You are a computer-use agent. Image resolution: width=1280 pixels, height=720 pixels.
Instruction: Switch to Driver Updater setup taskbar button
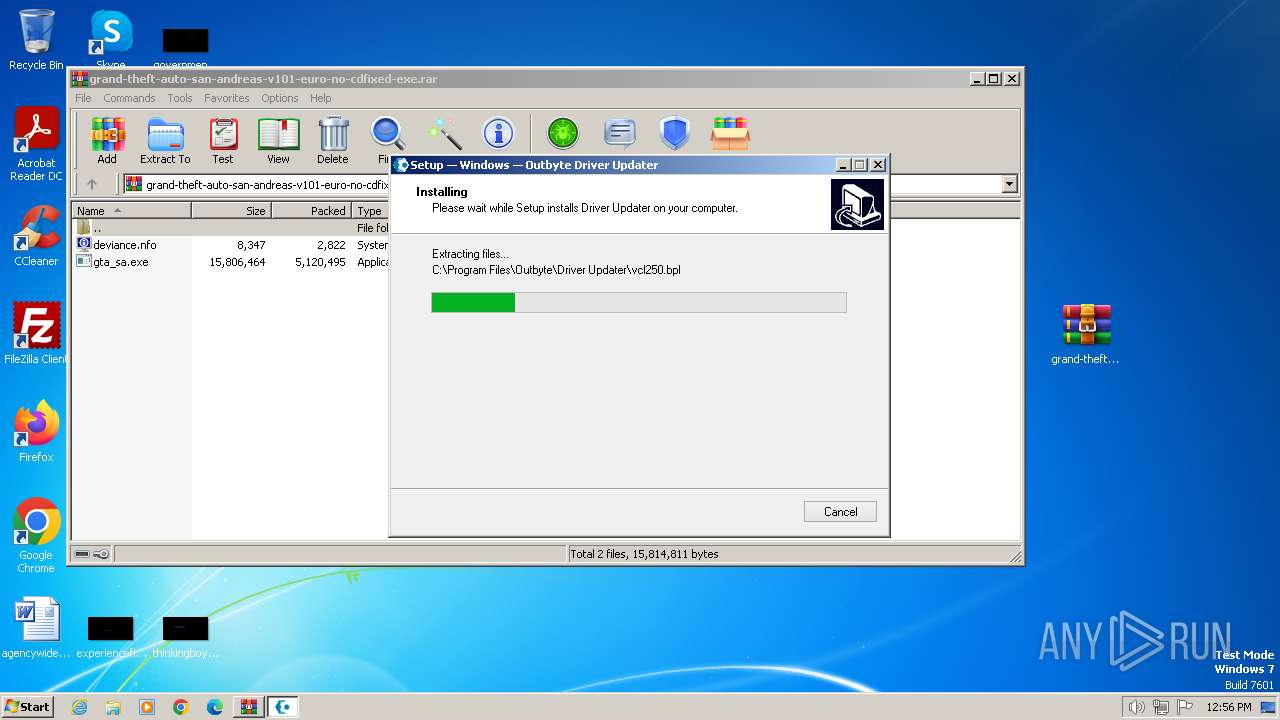point(284,707)
